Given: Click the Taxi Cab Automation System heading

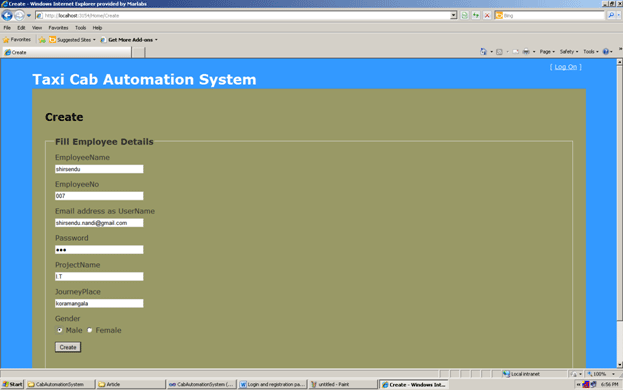Looking at the screenshot, I should (144, 79).
